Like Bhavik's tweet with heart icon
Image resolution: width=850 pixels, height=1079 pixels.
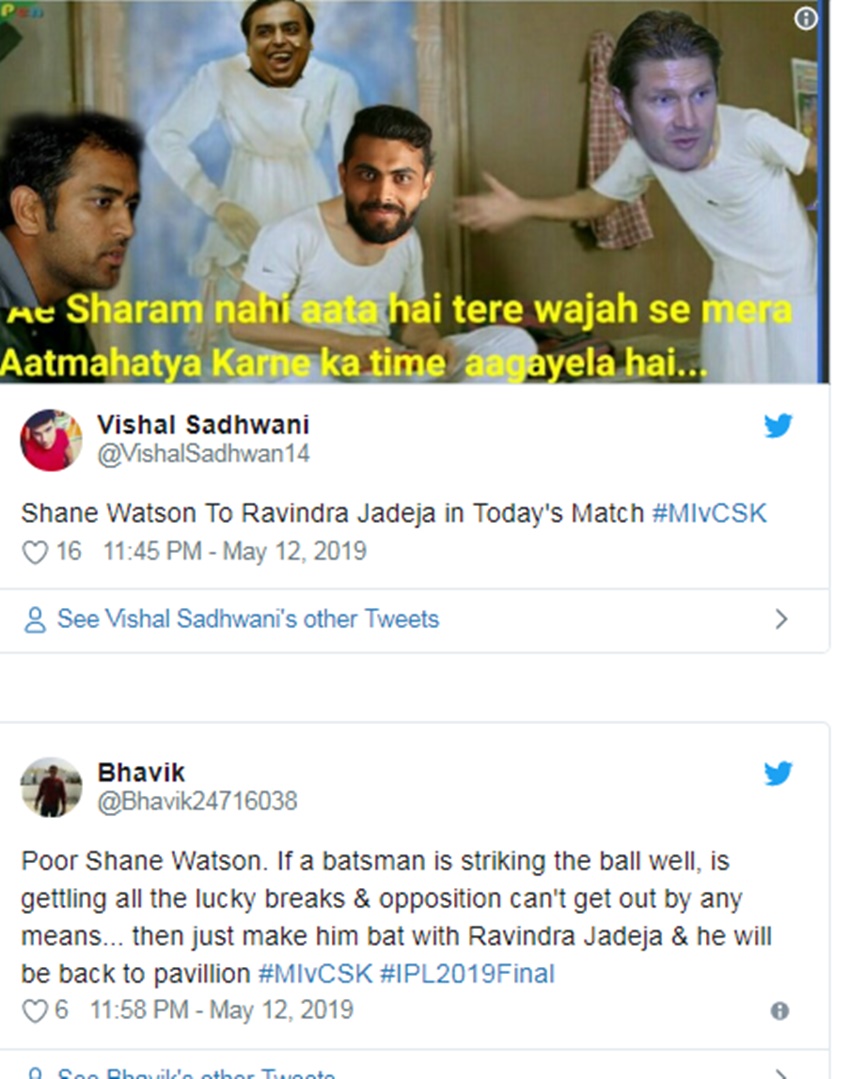click(35, 1011)
